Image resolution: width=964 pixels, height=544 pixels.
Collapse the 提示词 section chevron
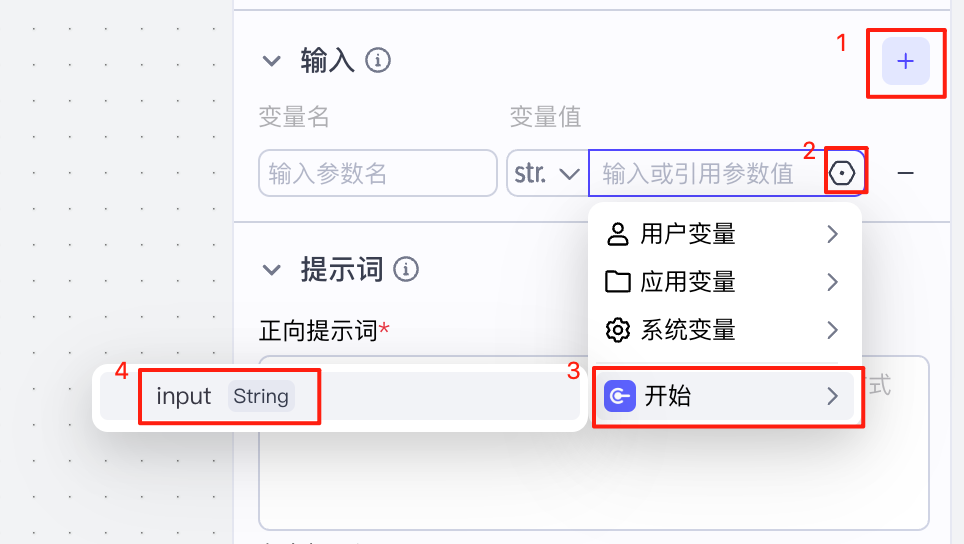[x=272, y=269]
